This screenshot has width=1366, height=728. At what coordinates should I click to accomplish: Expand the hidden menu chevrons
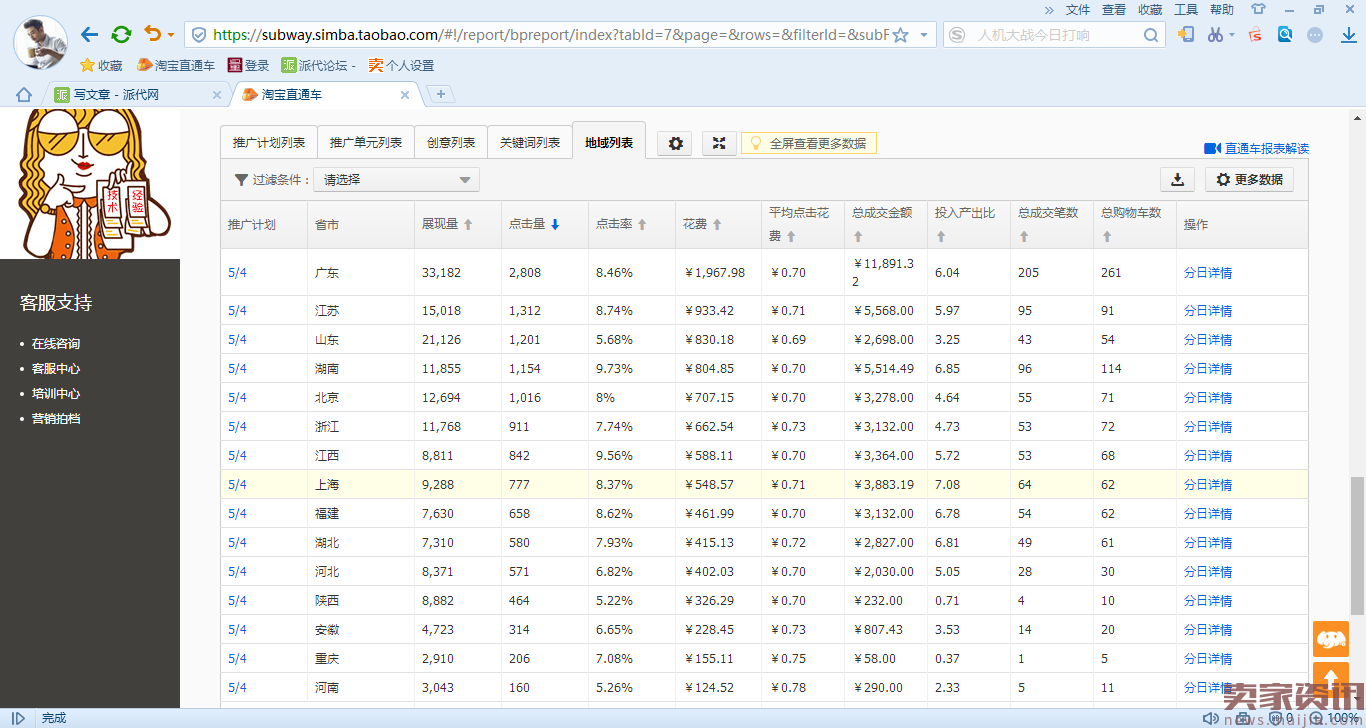point(1049,9)
